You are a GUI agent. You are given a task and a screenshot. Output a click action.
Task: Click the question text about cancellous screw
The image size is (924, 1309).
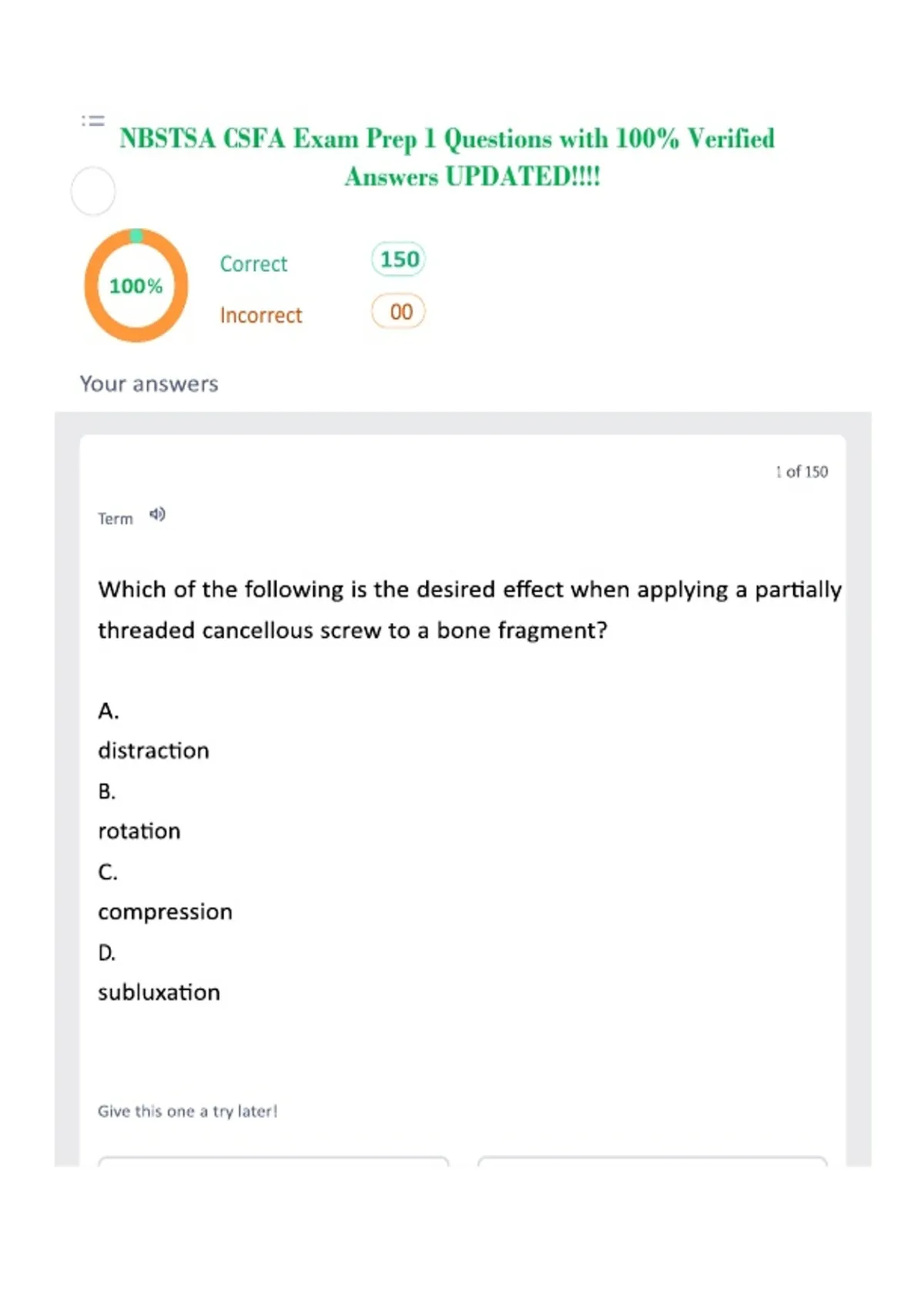pyautogui.click(x=470, y=610)
